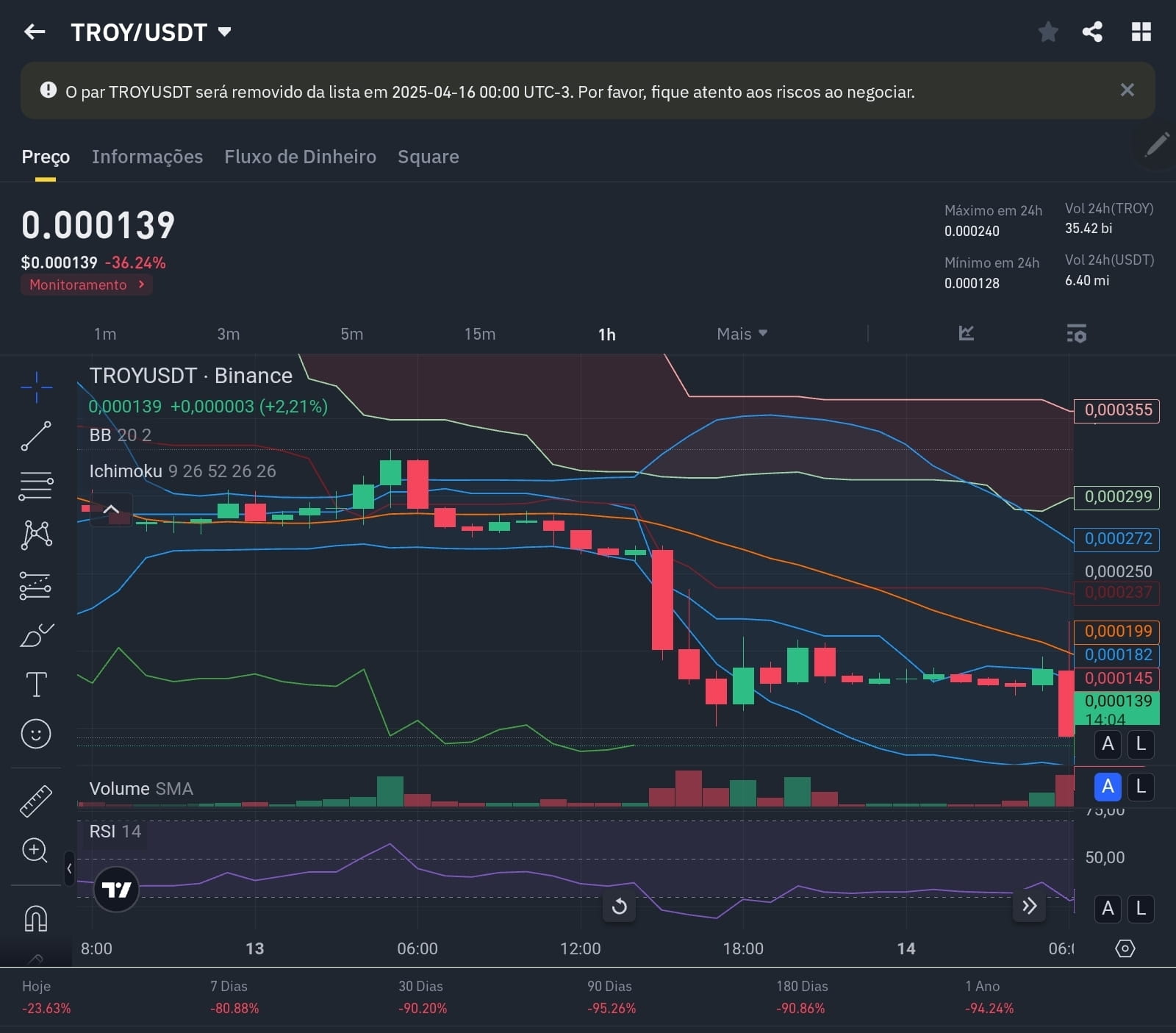The width and height of the screenshot is (1176, 1033).
Task: Click the 0,000299 price axis label
Action: coord(1117,497)
